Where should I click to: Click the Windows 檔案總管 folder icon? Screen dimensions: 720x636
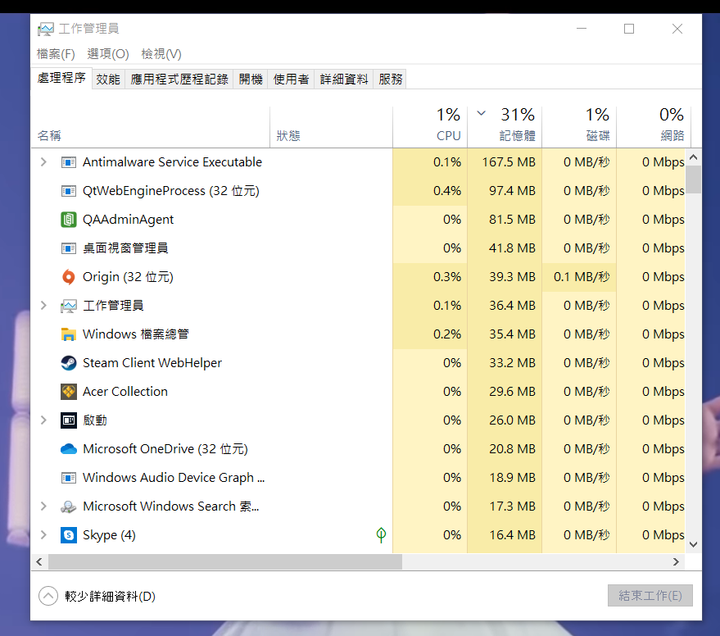pos(68,334)
